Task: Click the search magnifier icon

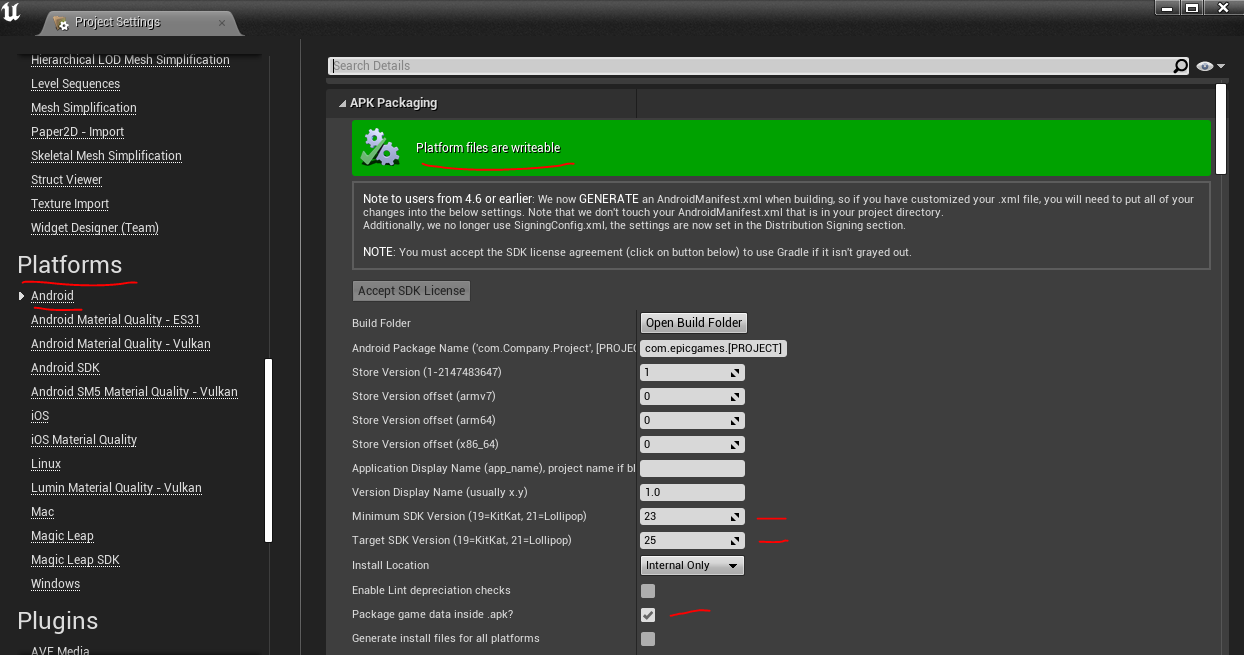Action: 1181,66
